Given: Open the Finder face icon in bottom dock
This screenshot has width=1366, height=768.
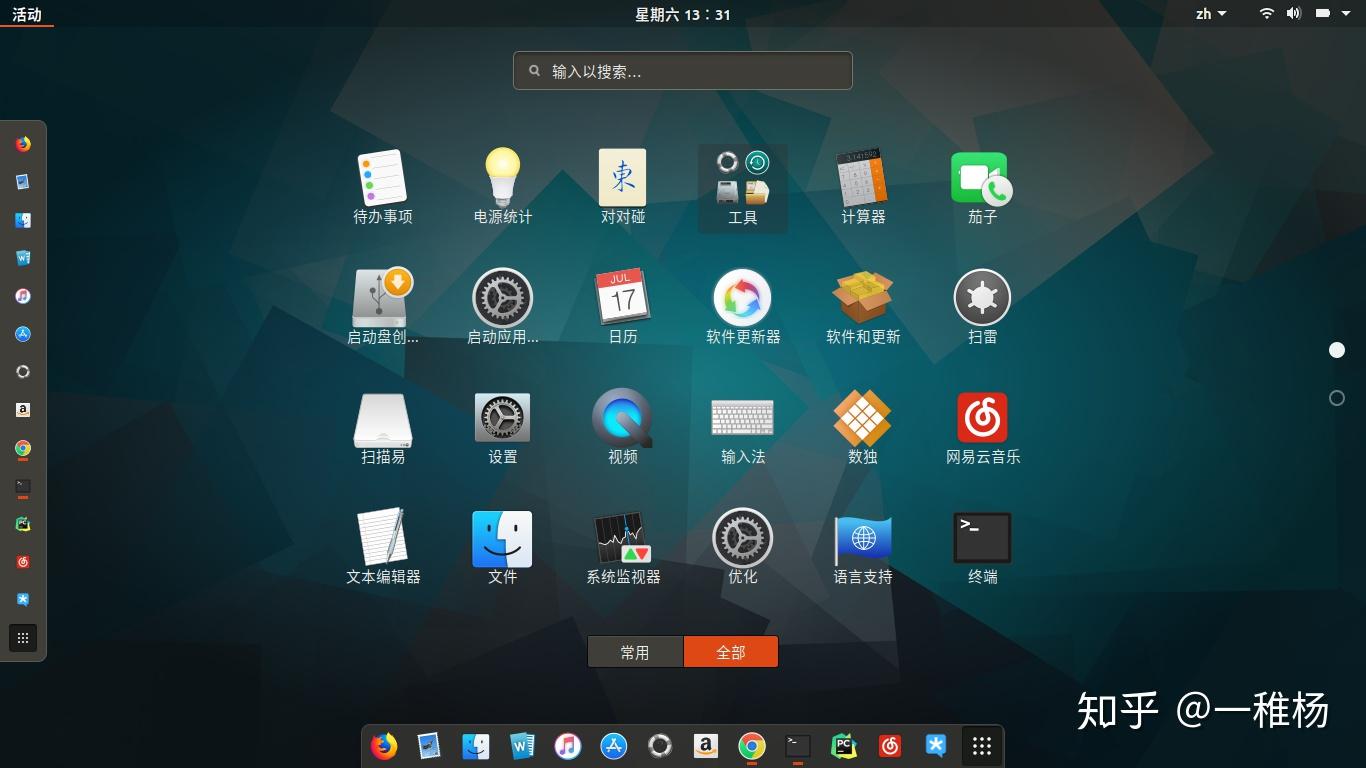Looking at the screenshot, I should (475, 746).
